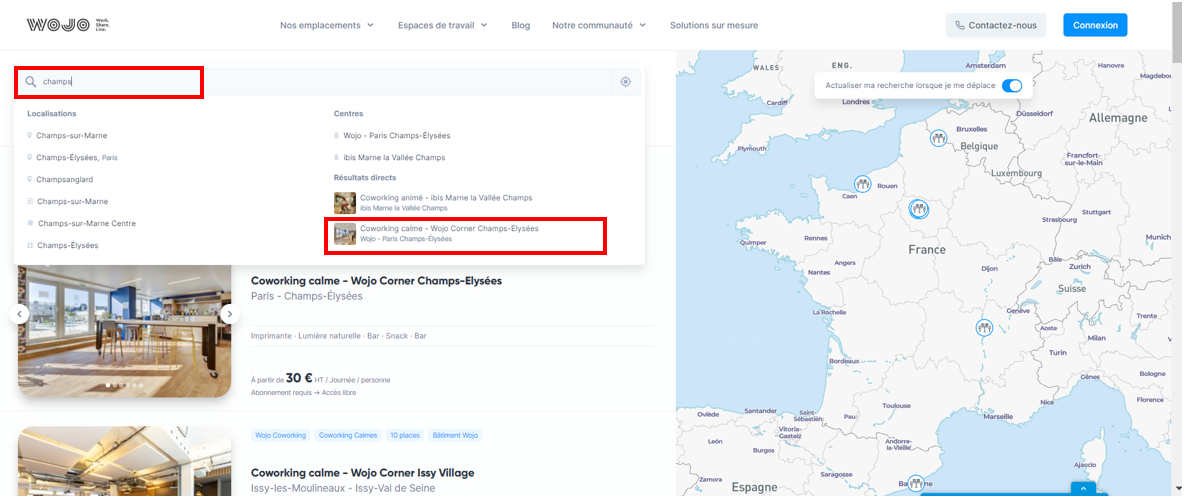1187x500 pixels.
Task: Click the magnifier icon in search bar
Action: pyautogui.click(x=31, y=82)
